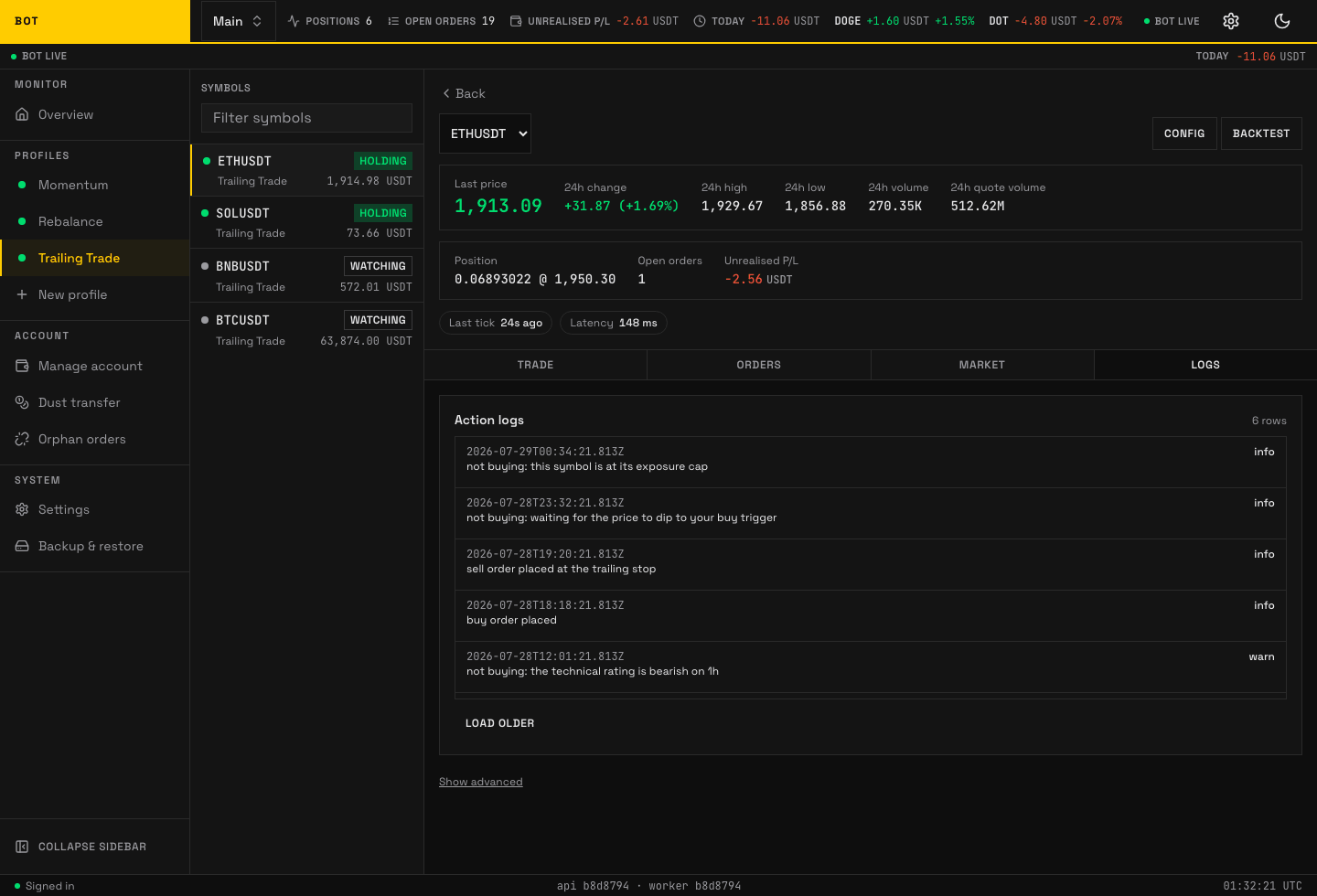
Task: Select the Trailing Trade profile
Action: (95, 258)
